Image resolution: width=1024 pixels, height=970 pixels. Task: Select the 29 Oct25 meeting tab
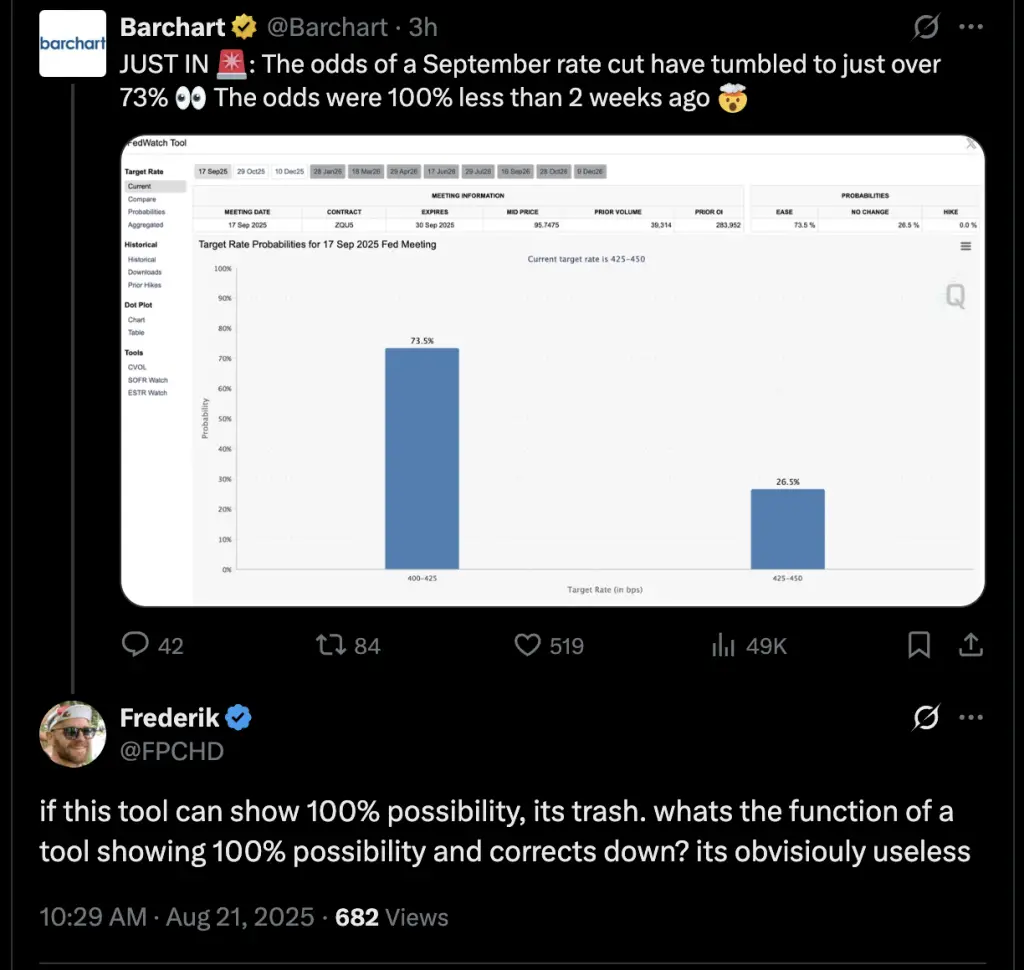(x=251, y=172)
